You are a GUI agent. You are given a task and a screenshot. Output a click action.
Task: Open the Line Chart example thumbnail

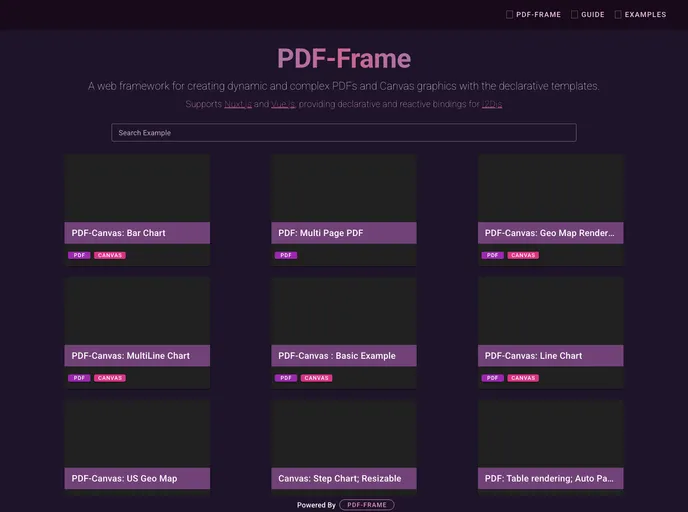click(x=551, y=311)
